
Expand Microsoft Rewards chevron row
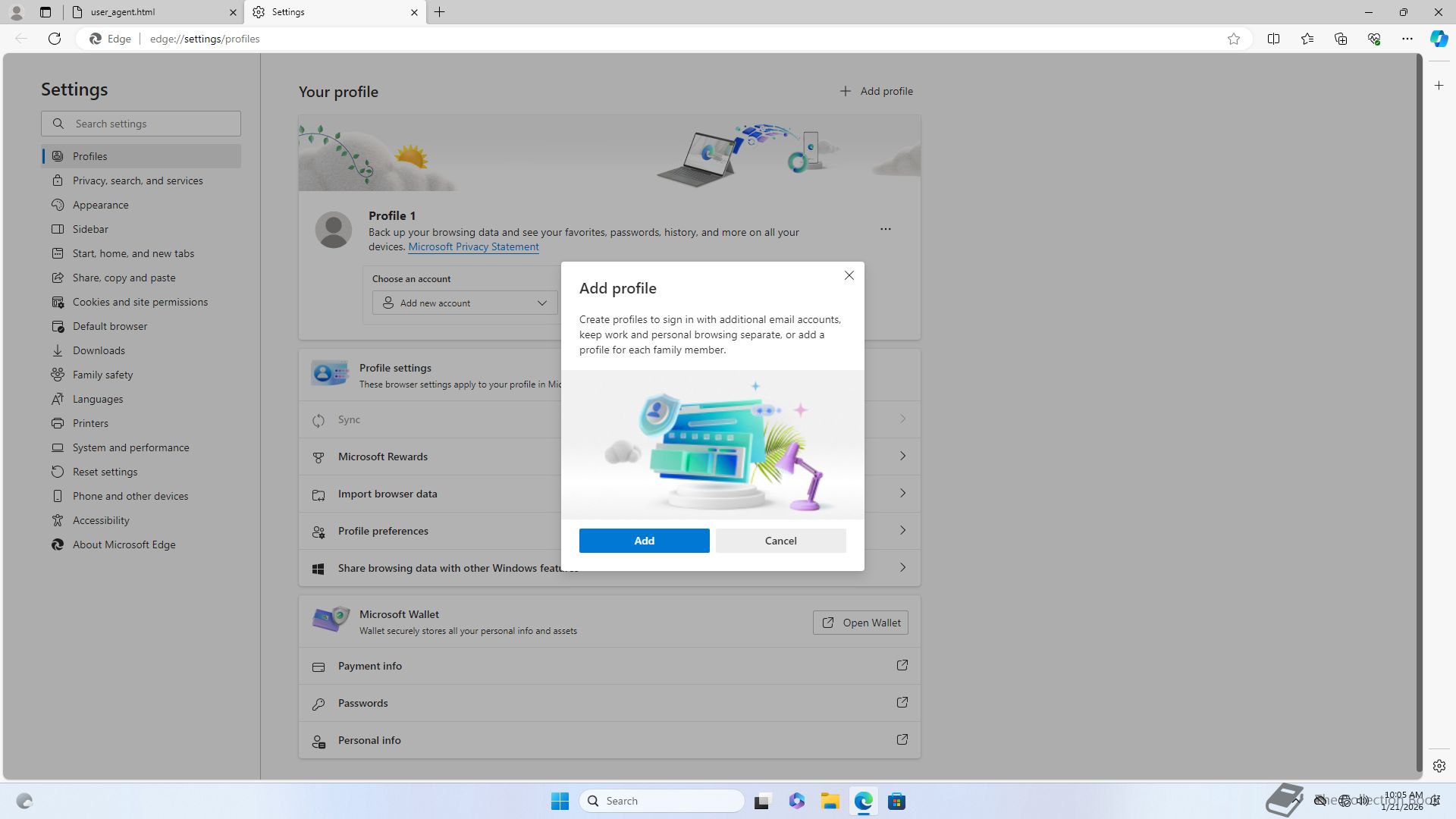(902, 457)
